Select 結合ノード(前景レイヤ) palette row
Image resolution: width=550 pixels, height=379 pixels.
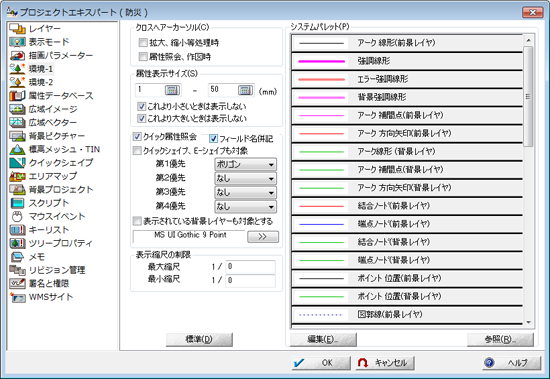click(407, 206)
